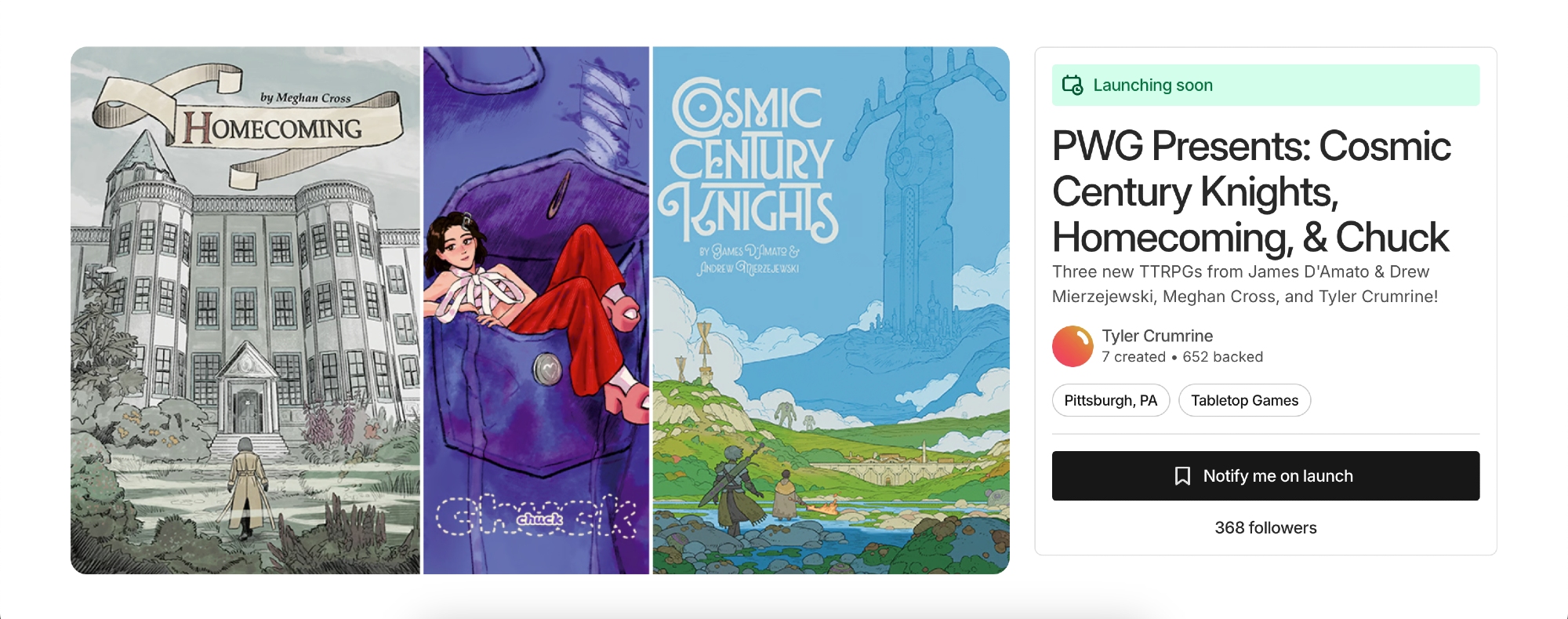Click the trench-coated figure on the Homecoming cover

point(247,486)
